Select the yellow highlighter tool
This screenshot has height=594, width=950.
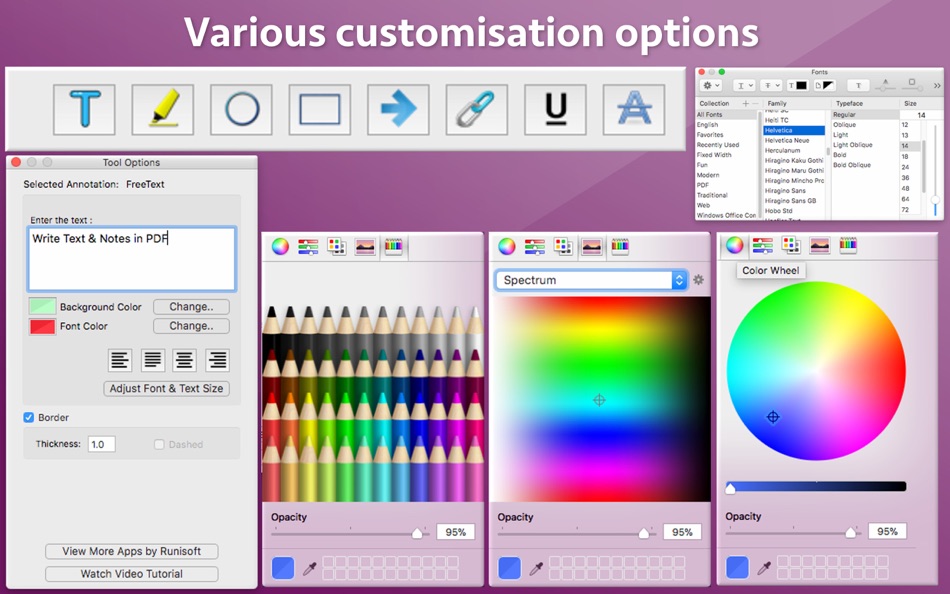[x=163, y=110]
